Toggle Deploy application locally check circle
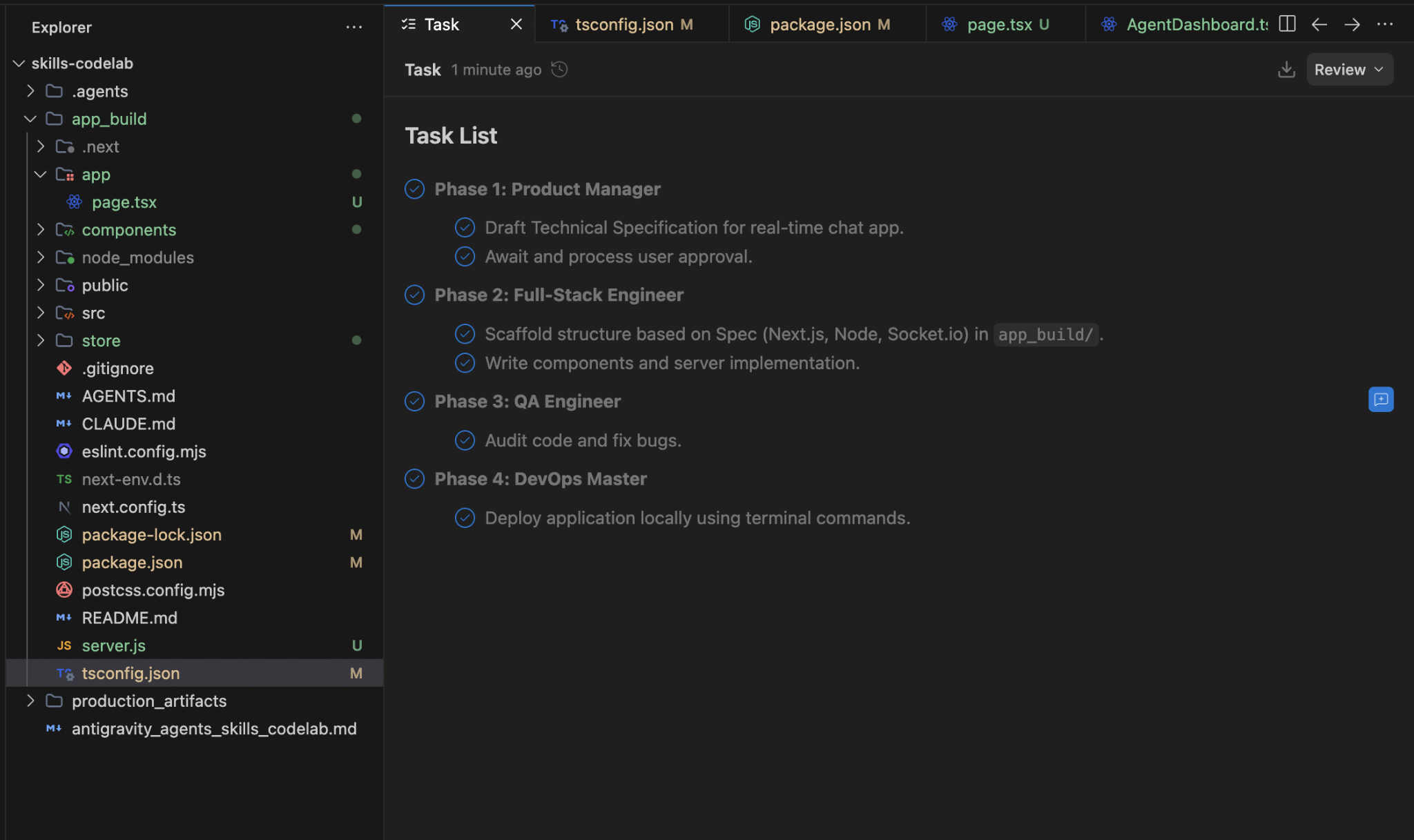This screenshot has width=1414, height=840. click(x=465, y=518)
